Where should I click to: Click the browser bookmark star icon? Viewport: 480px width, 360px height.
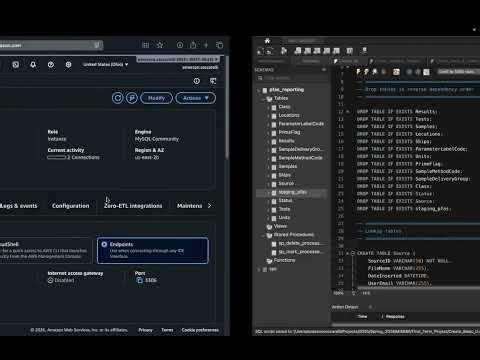click(160, 45)
